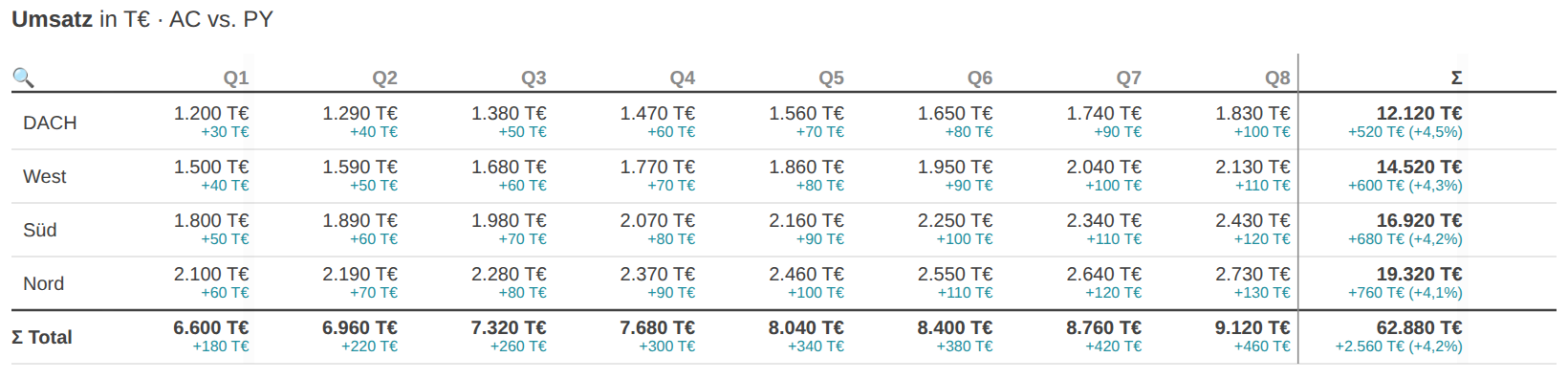Click the DACH sum 12.120 T€
1568x380 pixels.
click(1419, 114)
